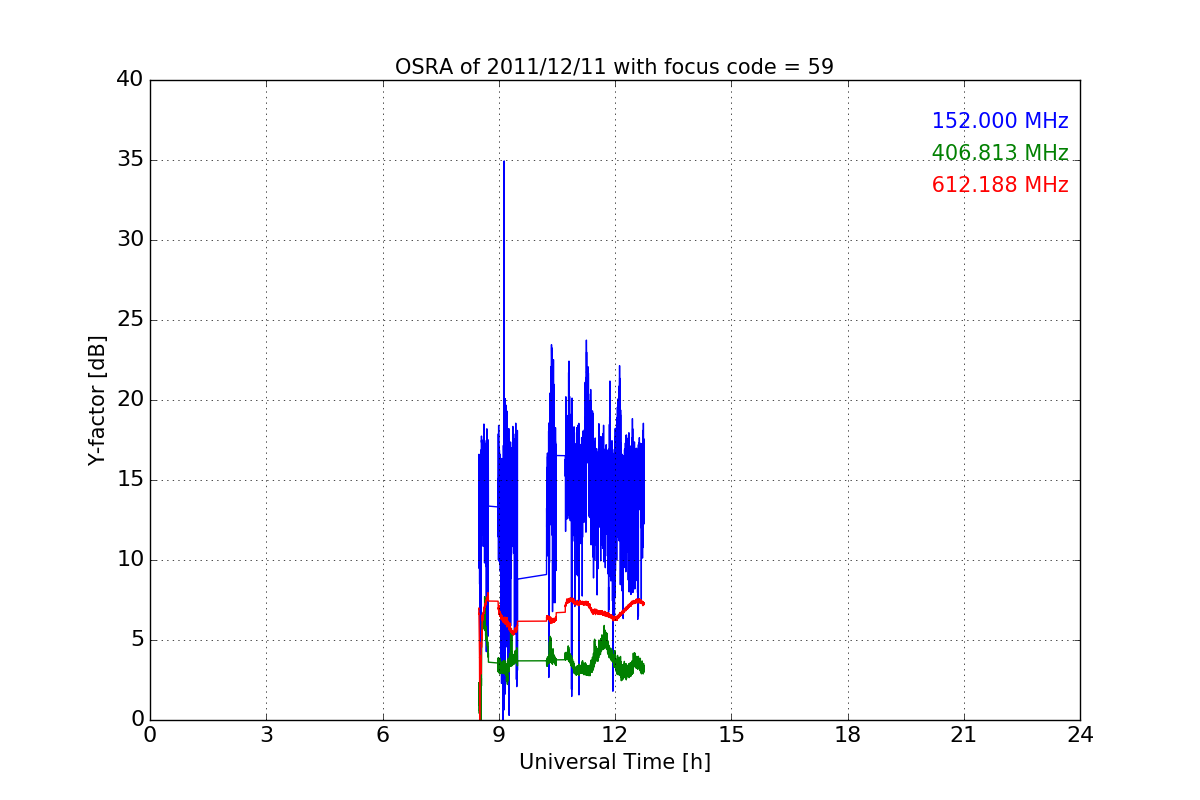Click the x-axis tick label '18'
Viewport: 1200px width, 800px height.
point(848,735)
